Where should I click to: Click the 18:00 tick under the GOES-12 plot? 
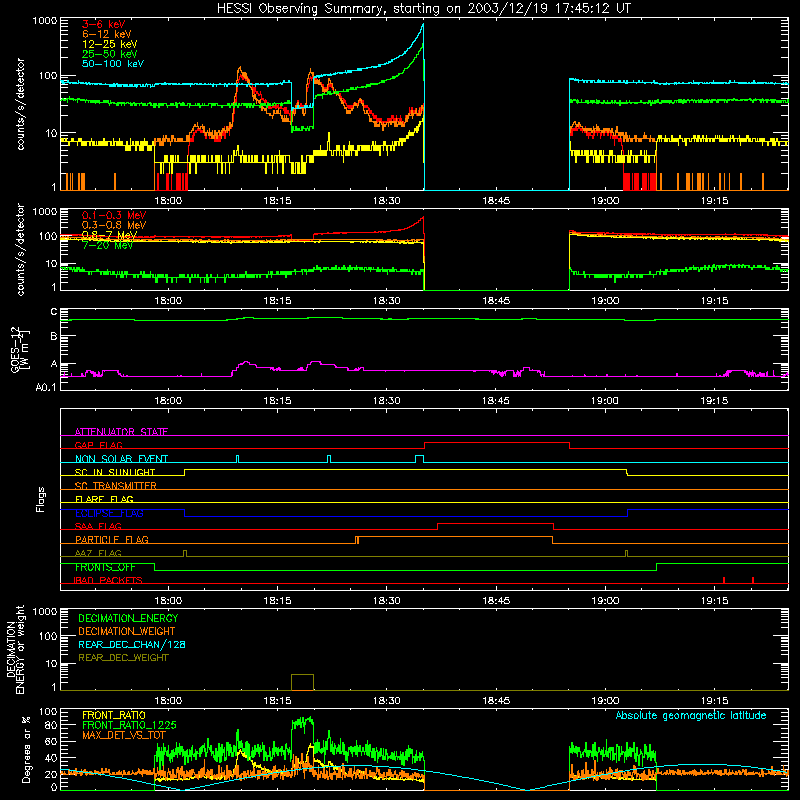point(168,401)
